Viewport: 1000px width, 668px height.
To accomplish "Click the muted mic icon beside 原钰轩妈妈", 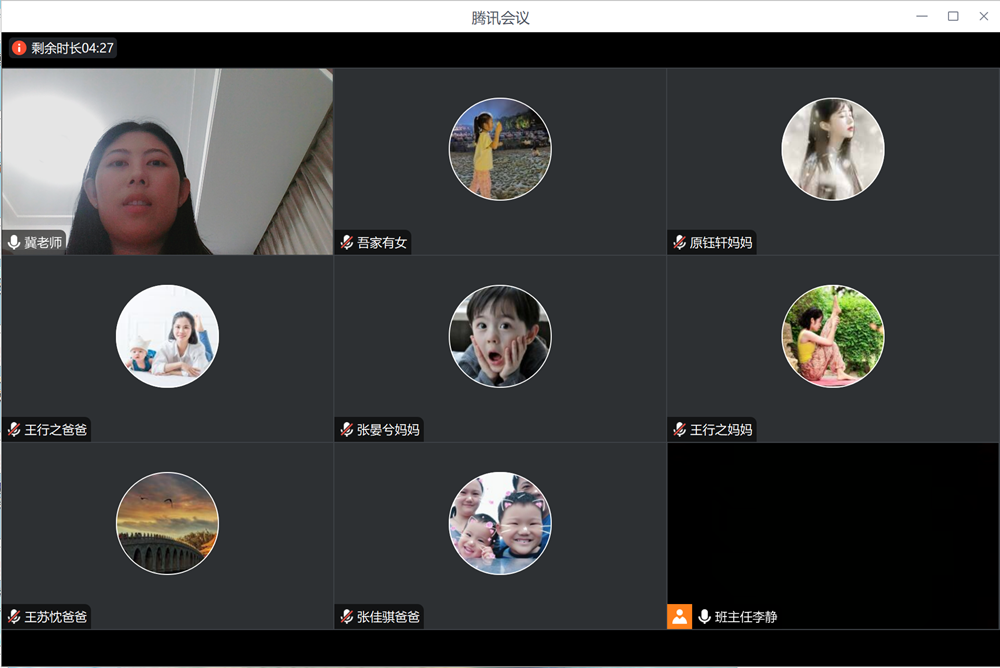I will click(x=679, y=242).
